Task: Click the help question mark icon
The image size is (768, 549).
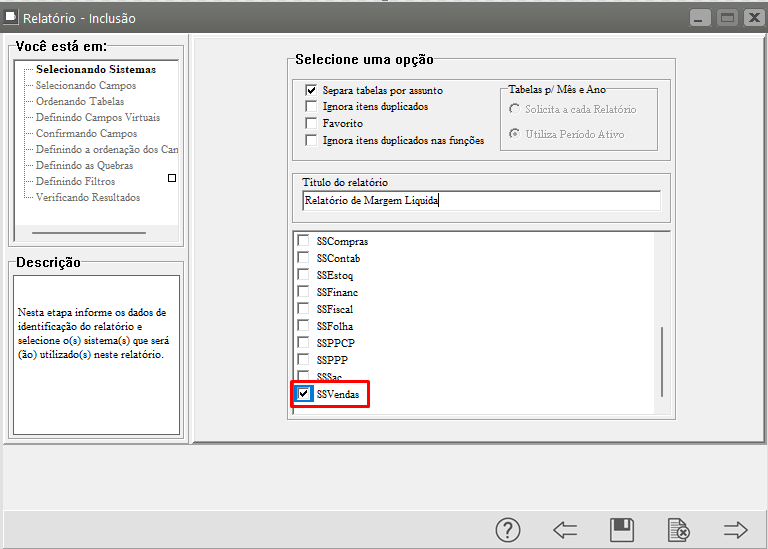Action: (508, 530)
